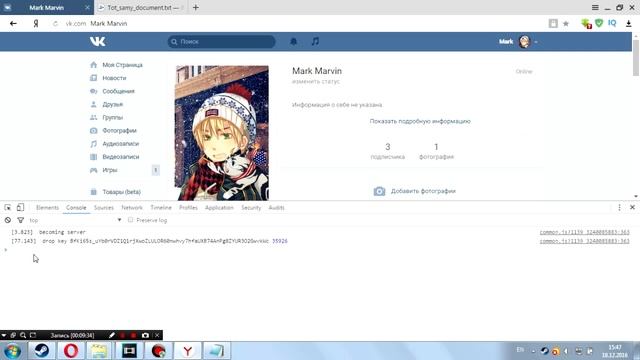Click the camera icon beside Добавить фотографии

pyautogui.click(x=379, y=191)
